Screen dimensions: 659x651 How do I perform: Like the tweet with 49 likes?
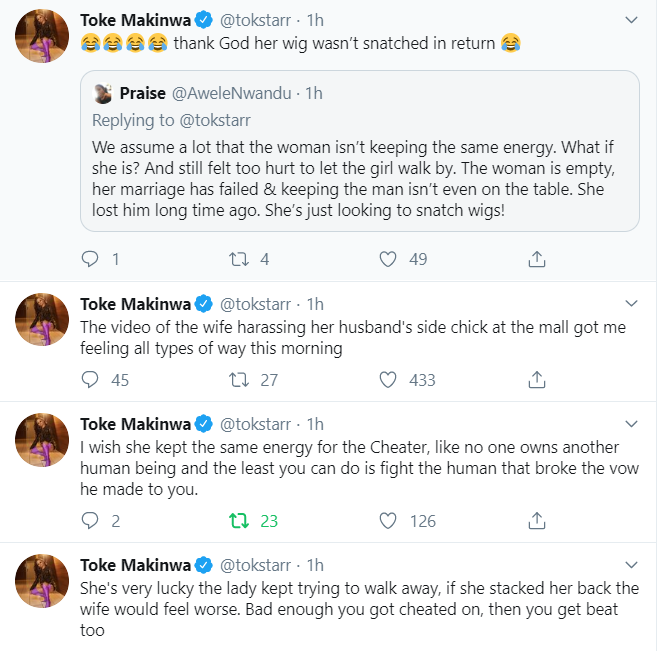coord(388,259)
